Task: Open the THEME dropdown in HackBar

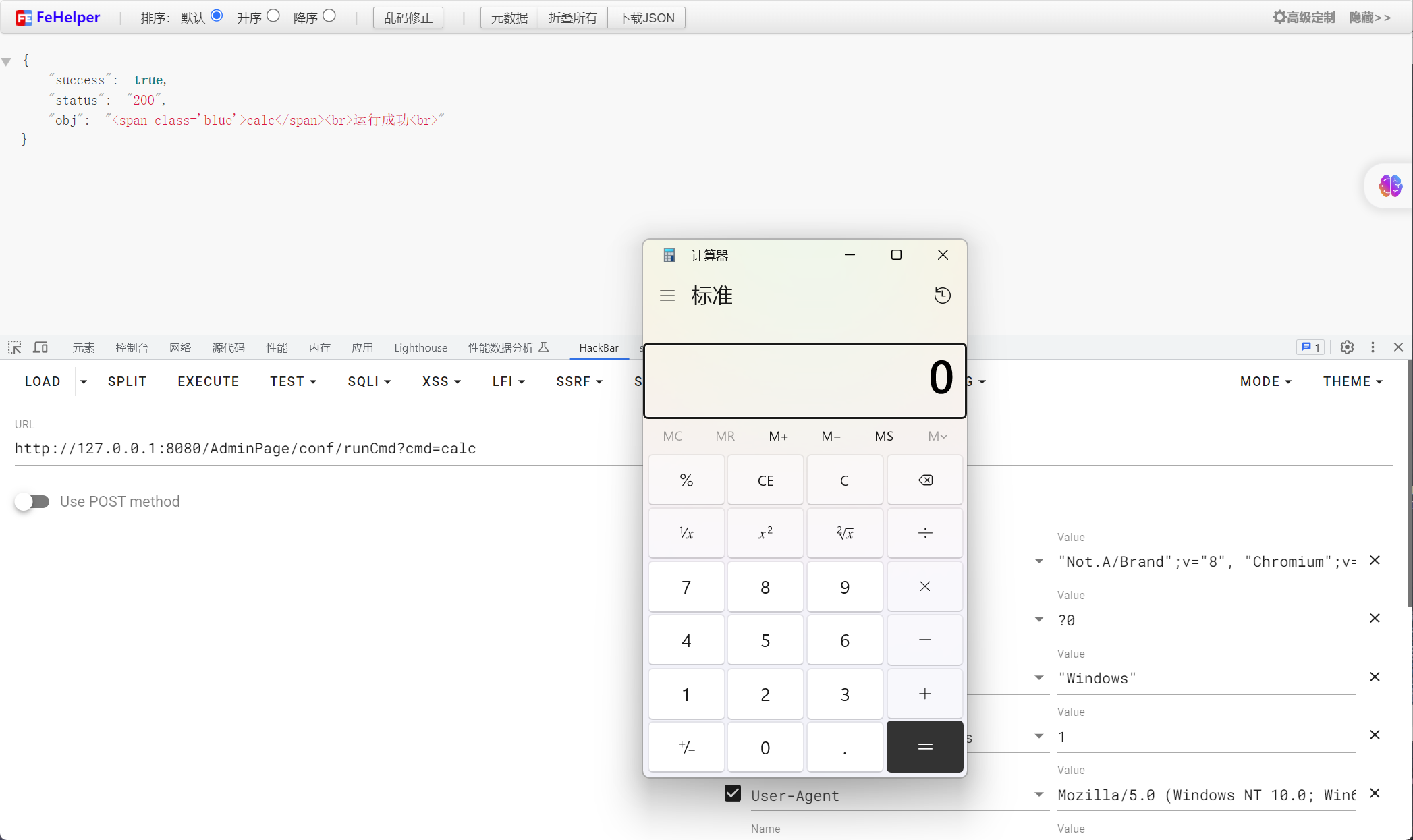Action: coord(1352,381)
